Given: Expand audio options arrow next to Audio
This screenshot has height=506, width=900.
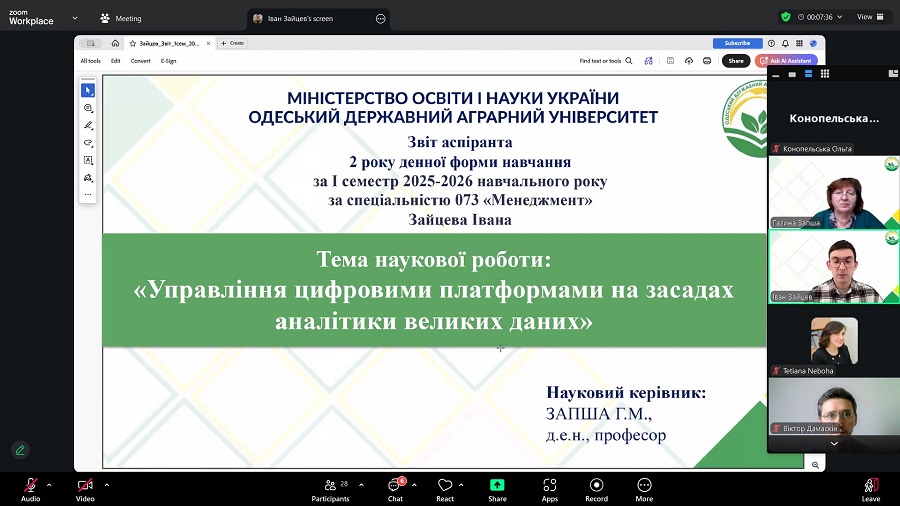Looking at the screenshot, I should 52,484.
